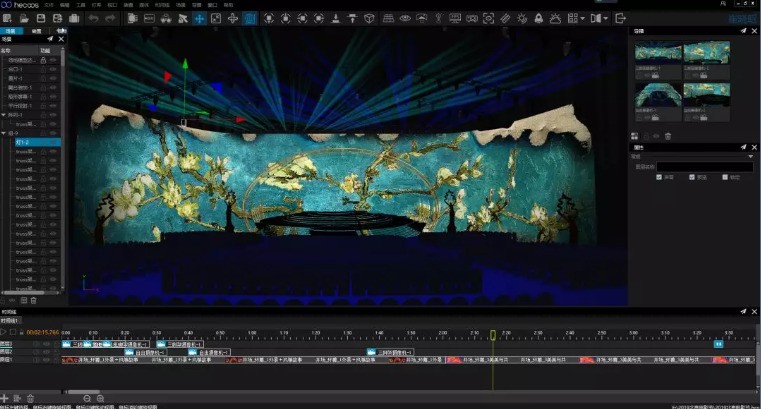
Task: Switch to the middle tab of the left panel
Action: point(36,31)
